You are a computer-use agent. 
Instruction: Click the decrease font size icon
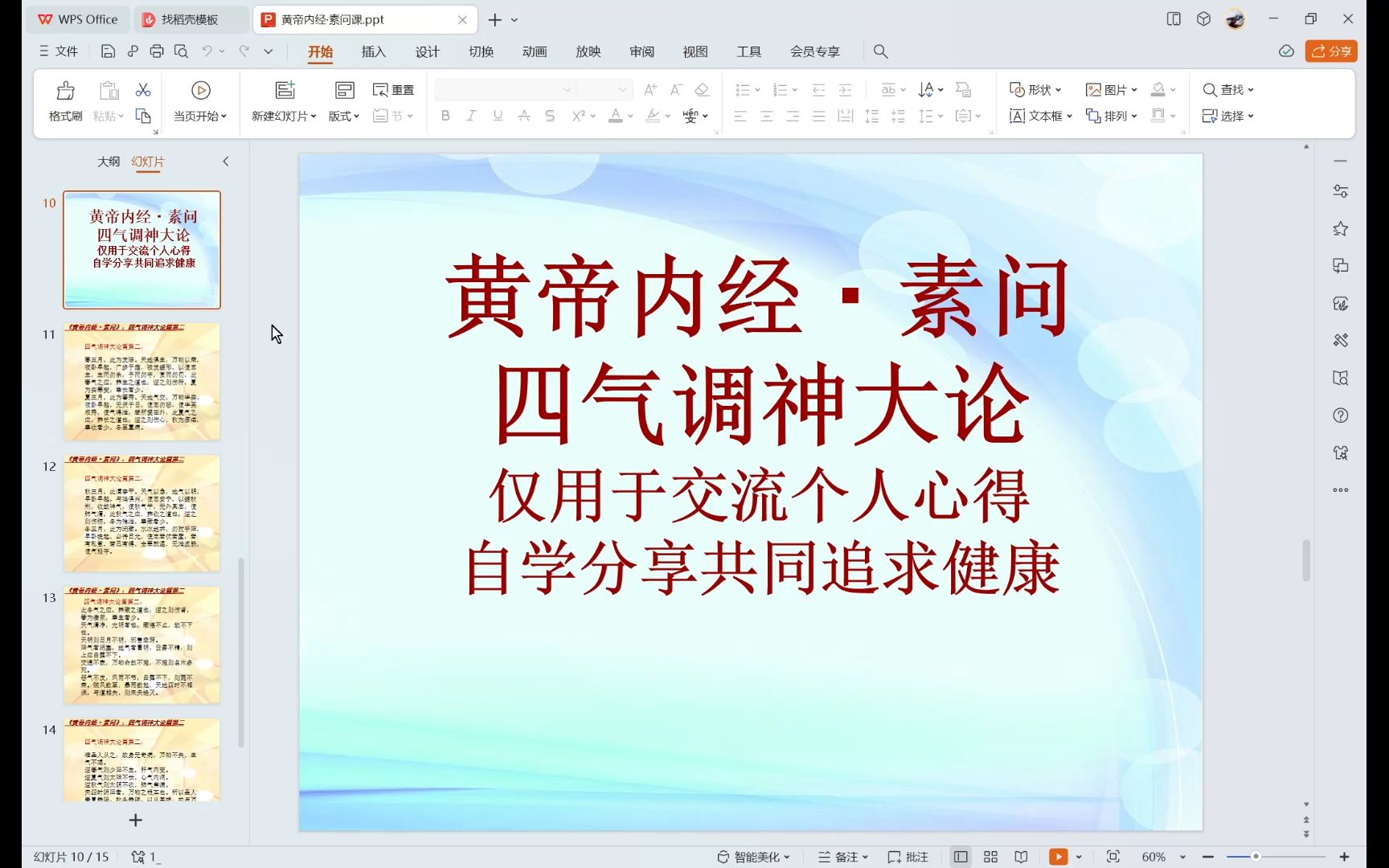(x=677, y=89)
